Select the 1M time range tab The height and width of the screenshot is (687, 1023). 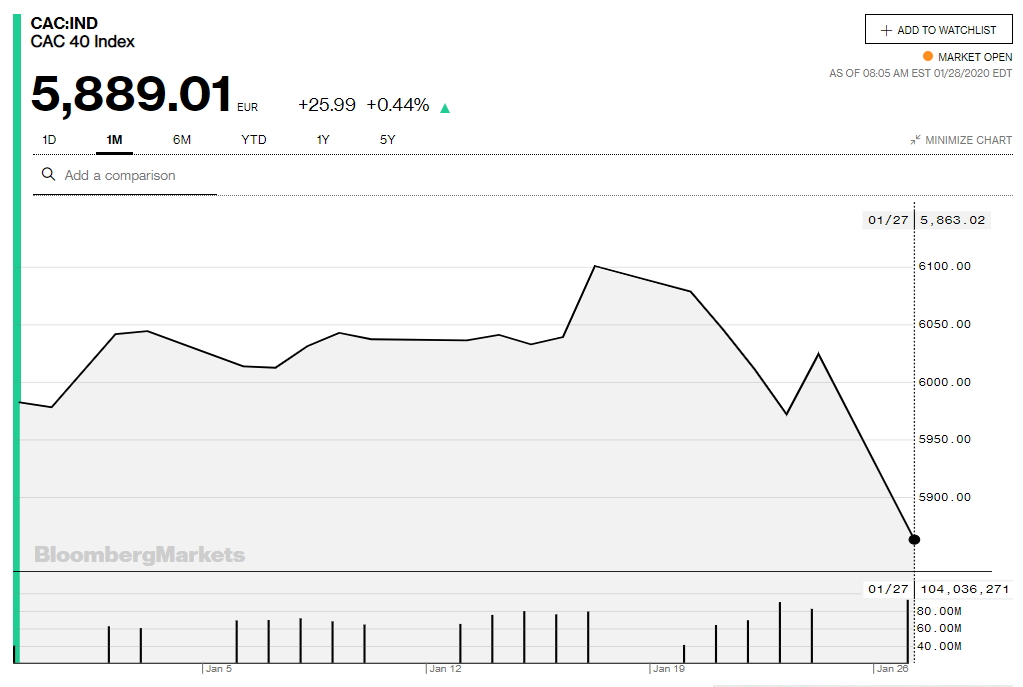click(114, 140)
